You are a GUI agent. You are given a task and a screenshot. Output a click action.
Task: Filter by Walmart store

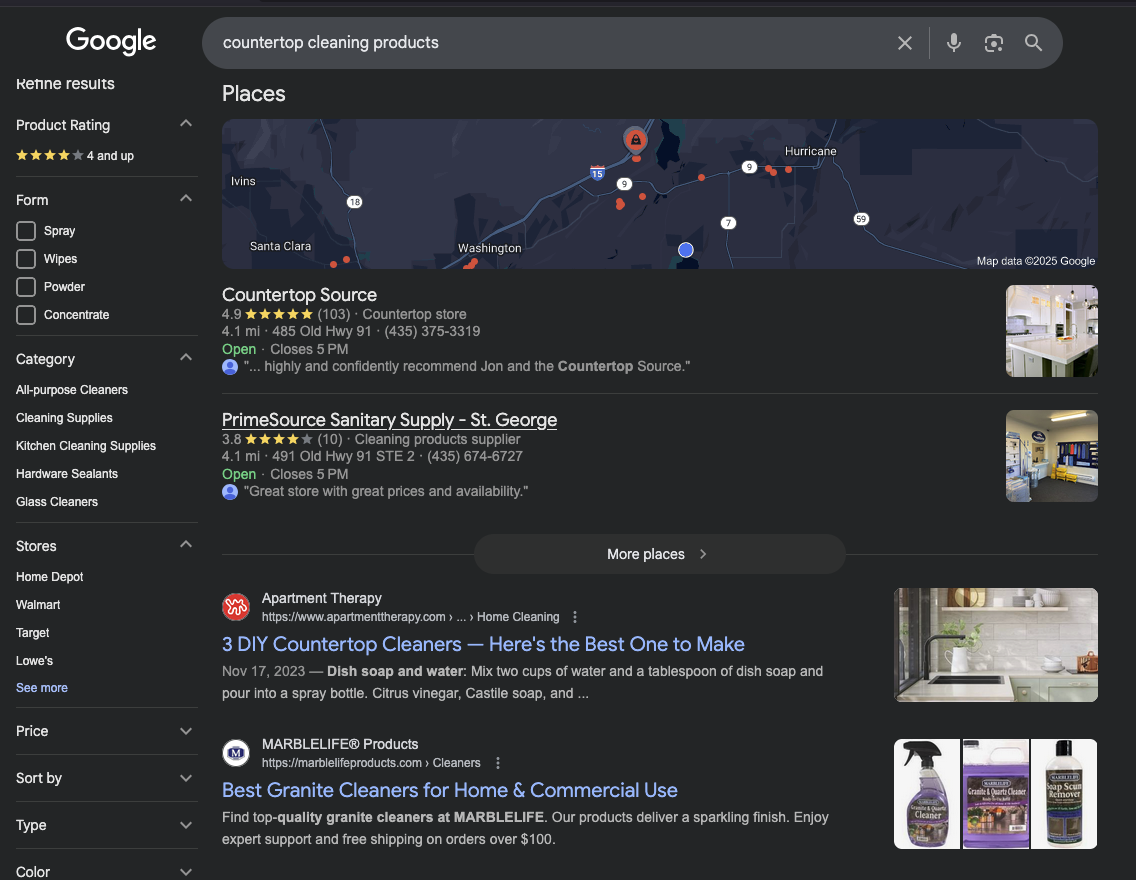[38, 605]
